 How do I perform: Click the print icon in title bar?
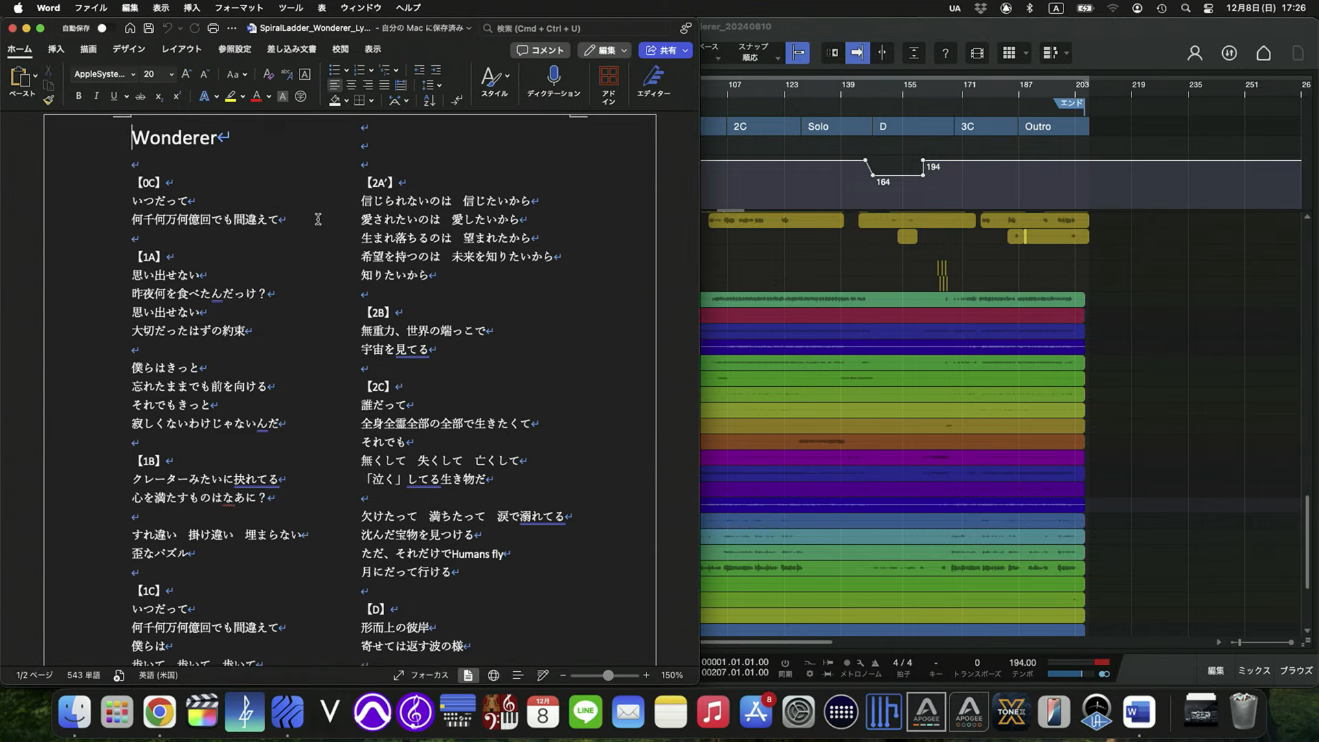(x=213, y=28)
